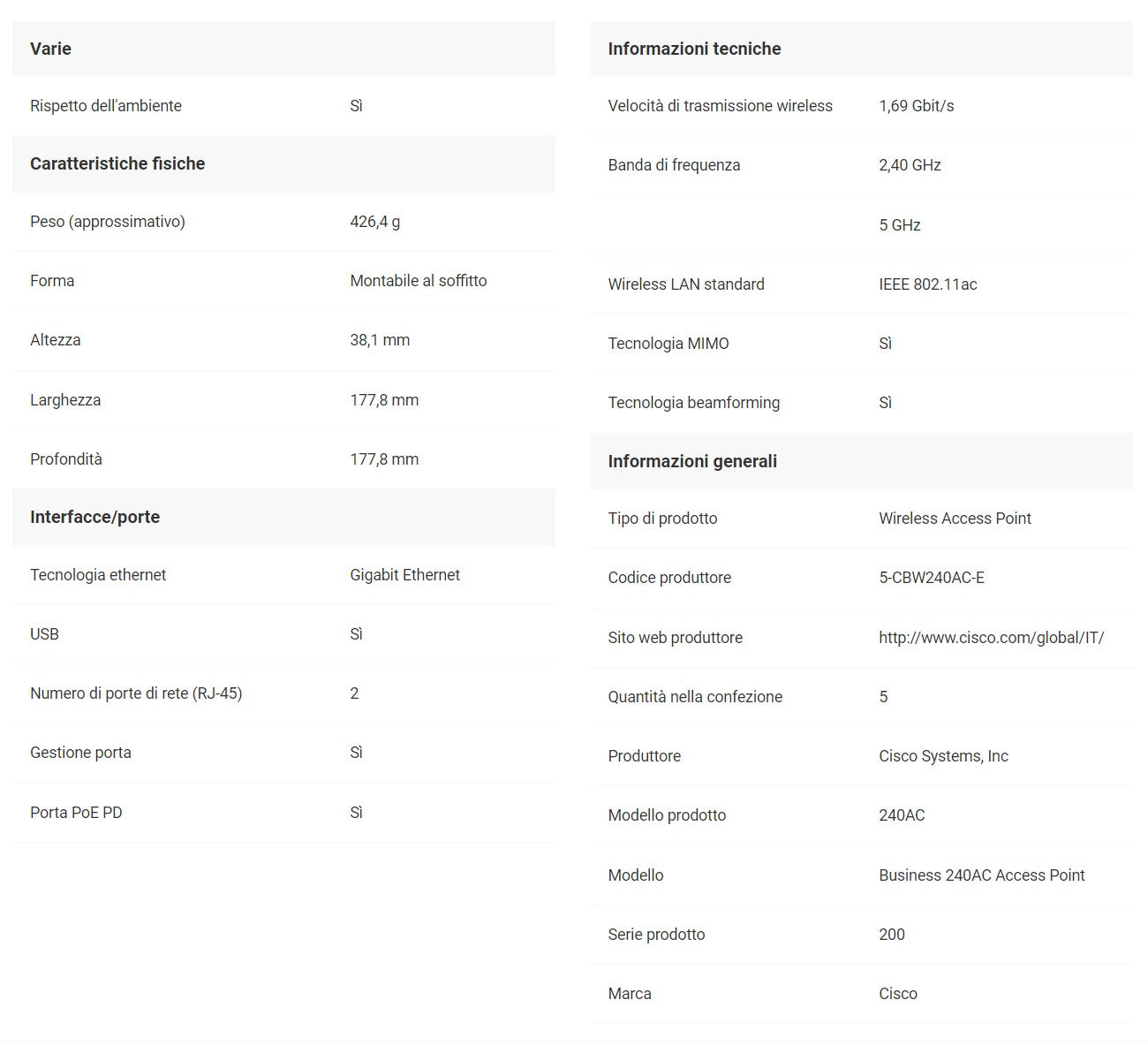The image size is (1148, 1053).
Task: Click the Wireless Access Point product type
Action: tap(955, 519)
